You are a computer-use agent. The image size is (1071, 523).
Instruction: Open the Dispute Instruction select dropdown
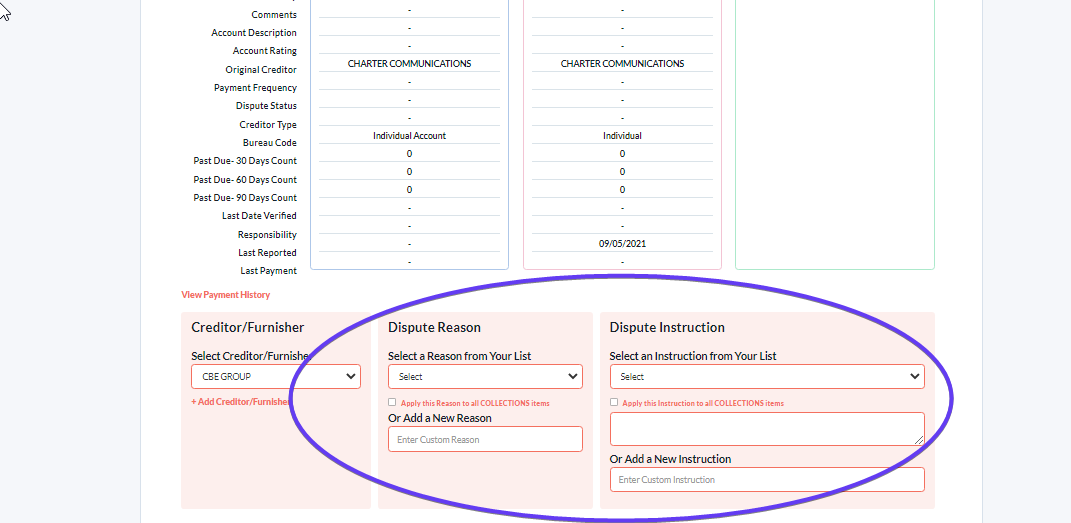point(766,376)
